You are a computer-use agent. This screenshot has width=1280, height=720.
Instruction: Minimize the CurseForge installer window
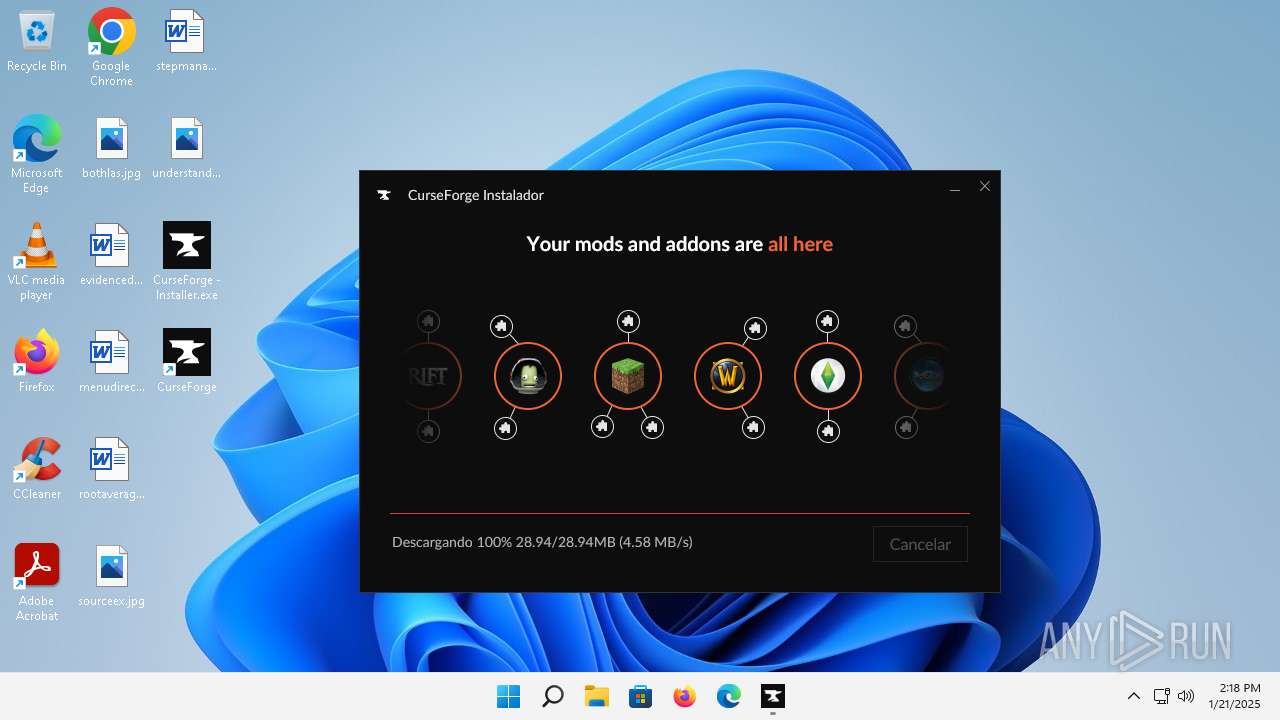point(955,187)
